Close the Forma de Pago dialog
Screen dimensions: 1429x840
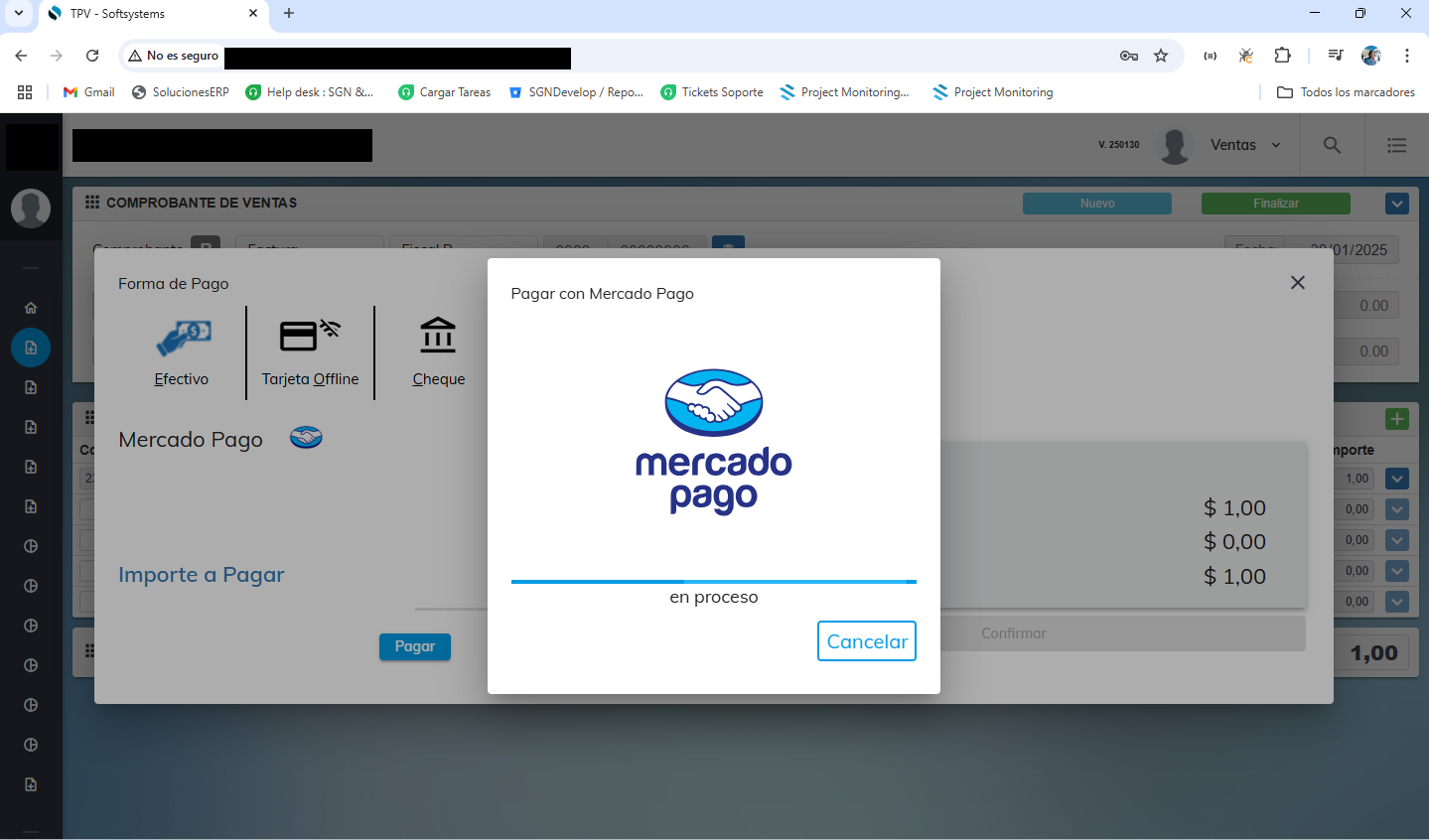point(1297,283)
